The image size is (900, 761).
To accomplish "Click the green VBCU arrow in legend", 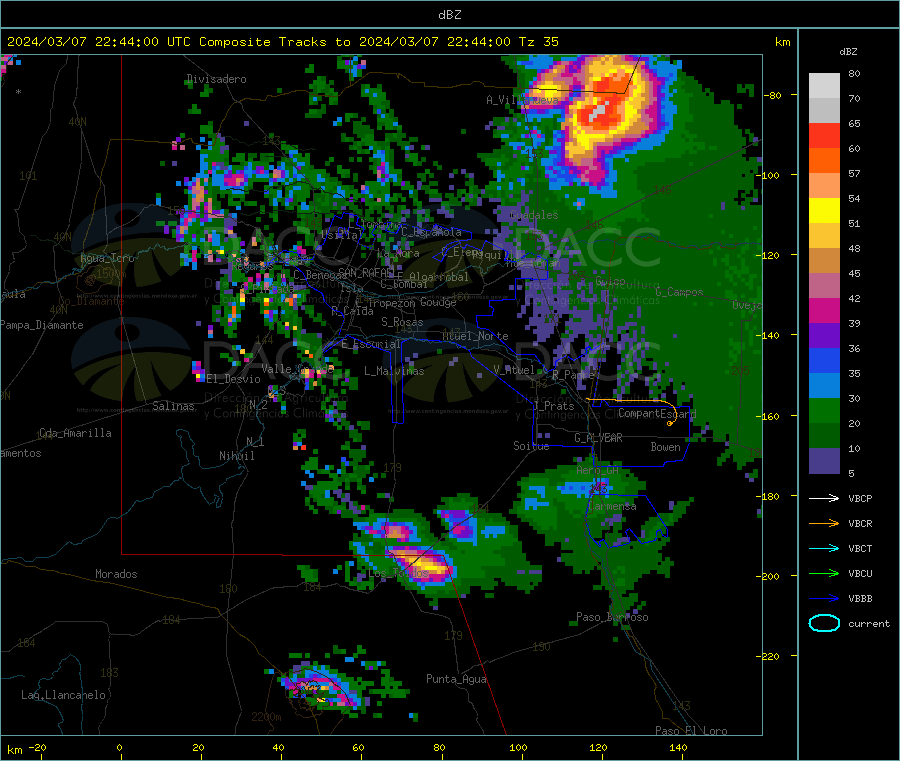I will (x=824, y=573).
